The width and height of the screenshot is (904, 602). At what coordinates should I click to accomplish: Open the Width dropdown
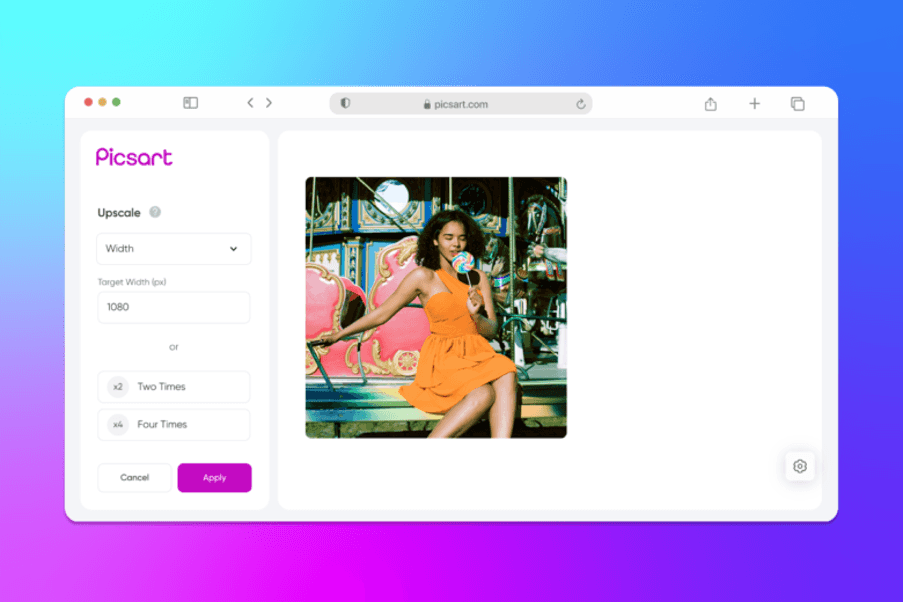pos(173,248)
